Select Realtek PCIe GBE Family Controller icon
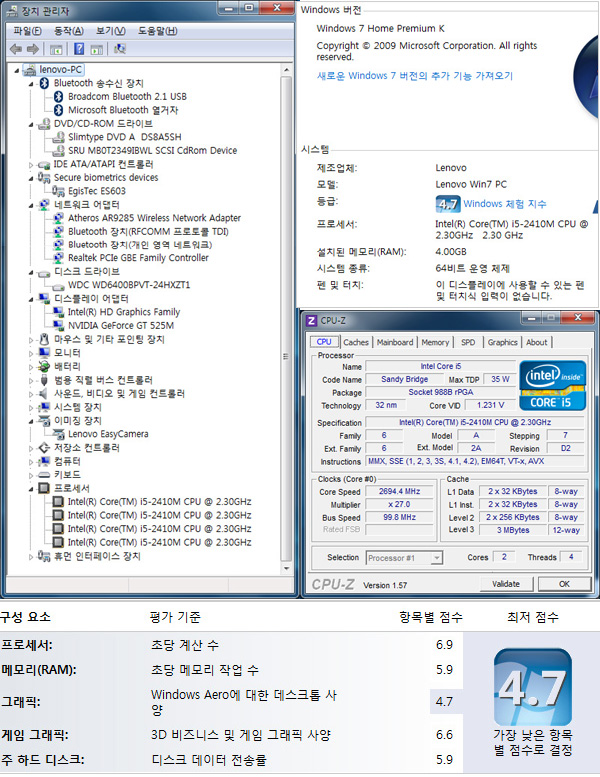600x777 pixels. pos(58,258)
